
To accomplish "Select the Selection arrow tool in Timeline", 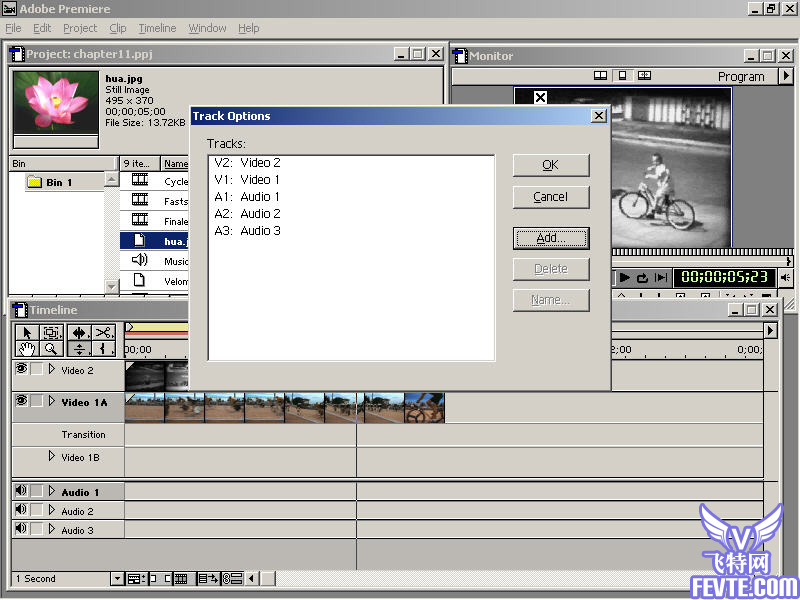I will point(27,333).
